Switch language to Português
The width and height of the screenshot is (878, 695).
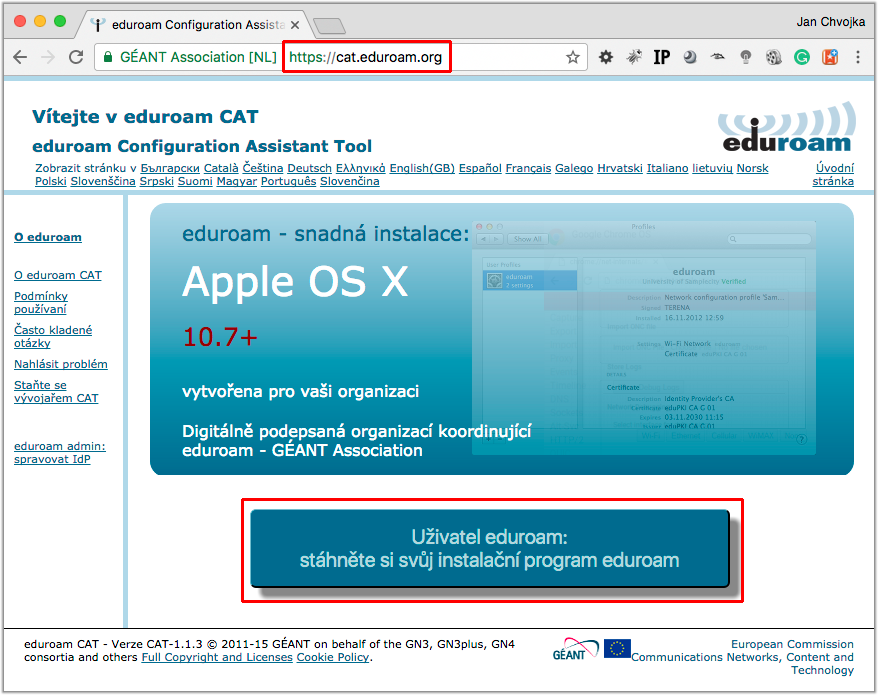tap(288, 181)
